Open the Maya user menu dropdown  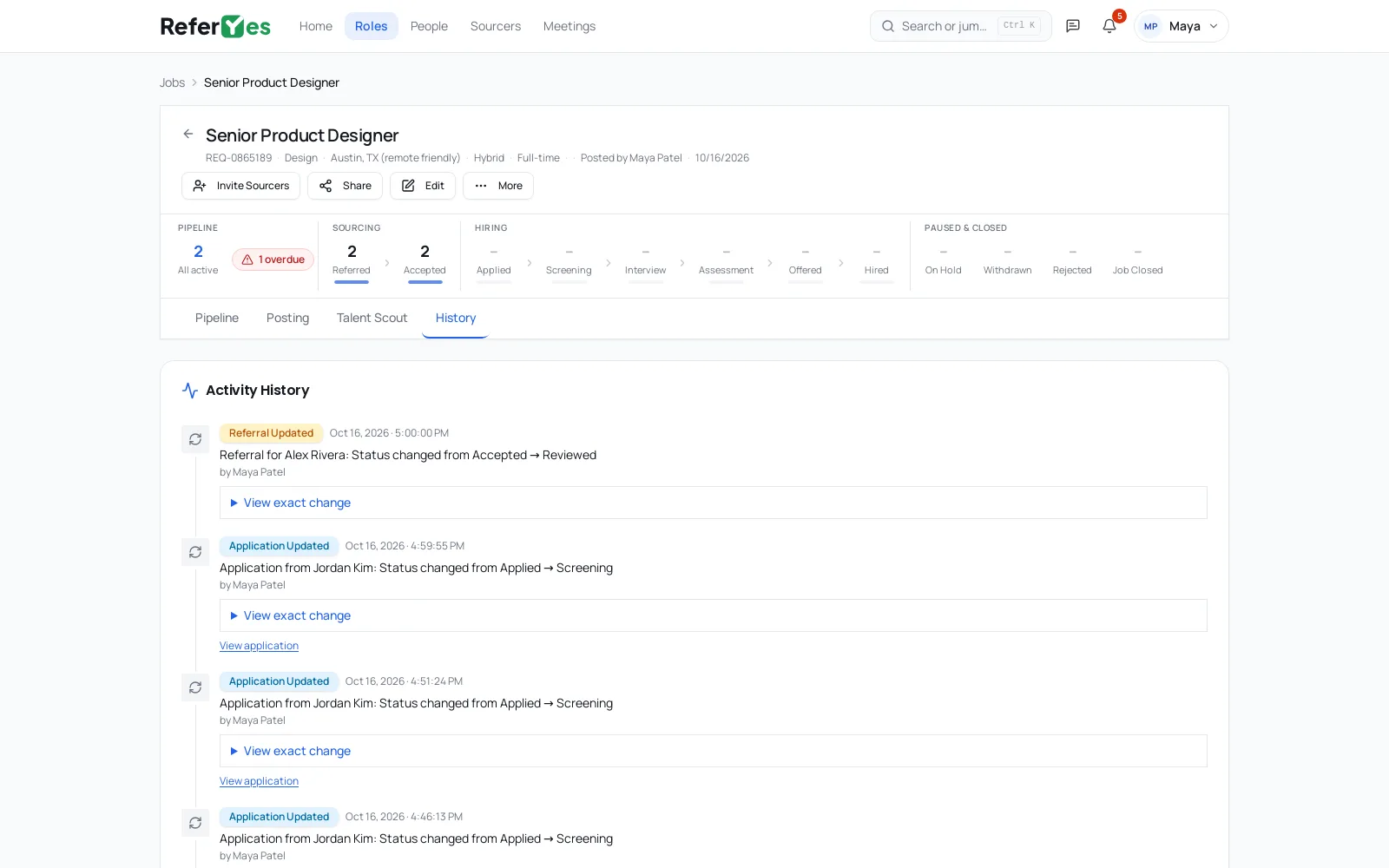coord(1182,26)
